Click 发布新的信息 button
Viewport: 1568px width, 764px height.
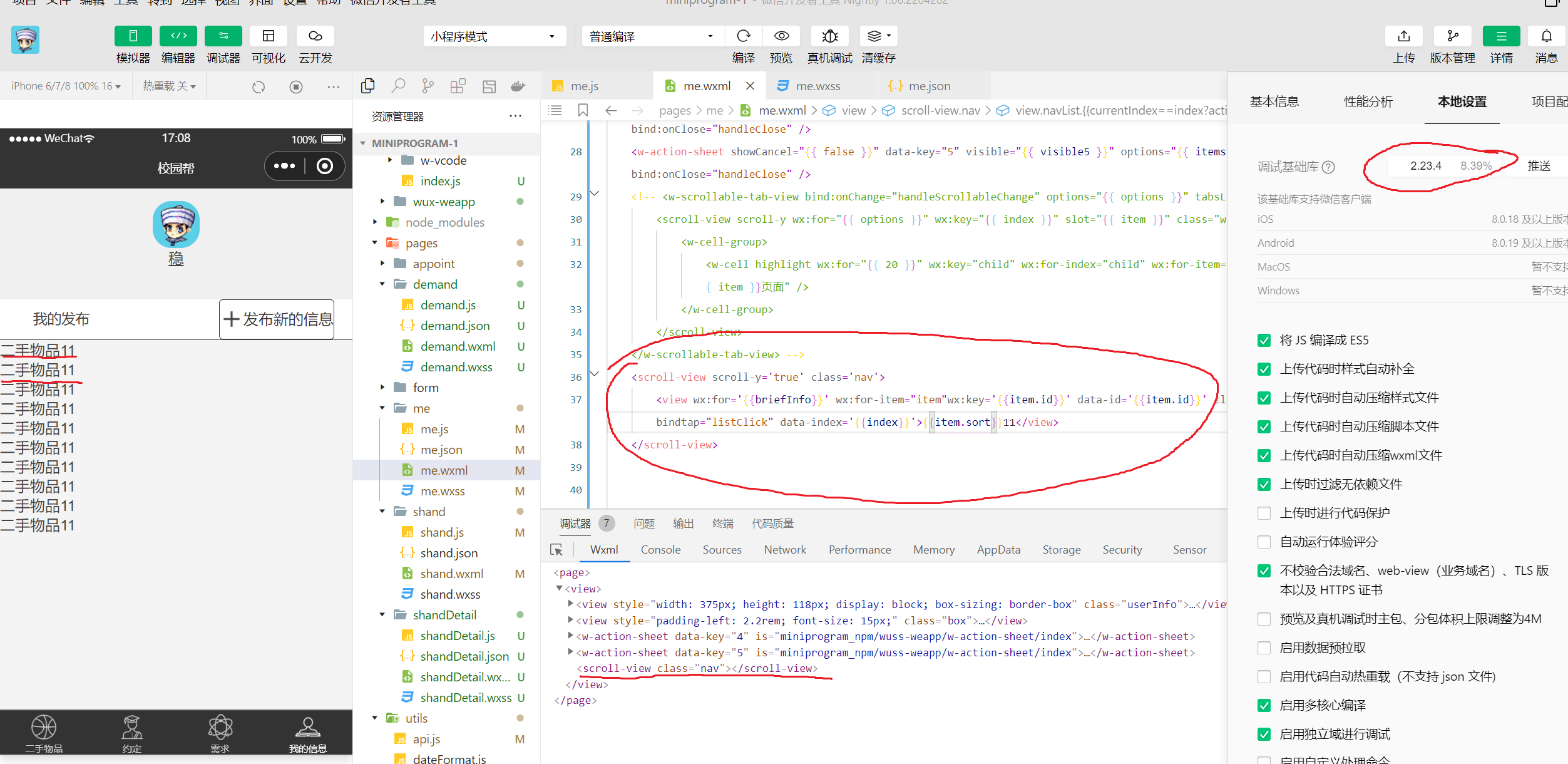277,319
